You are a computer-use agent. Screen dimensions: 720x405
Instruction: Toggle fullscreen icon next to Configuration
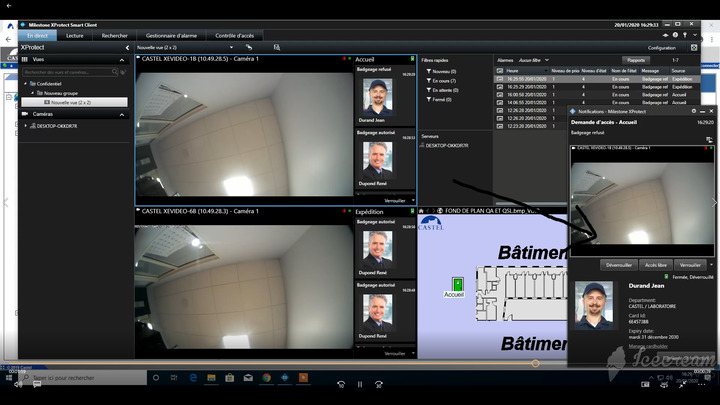(x=694, y=47)
